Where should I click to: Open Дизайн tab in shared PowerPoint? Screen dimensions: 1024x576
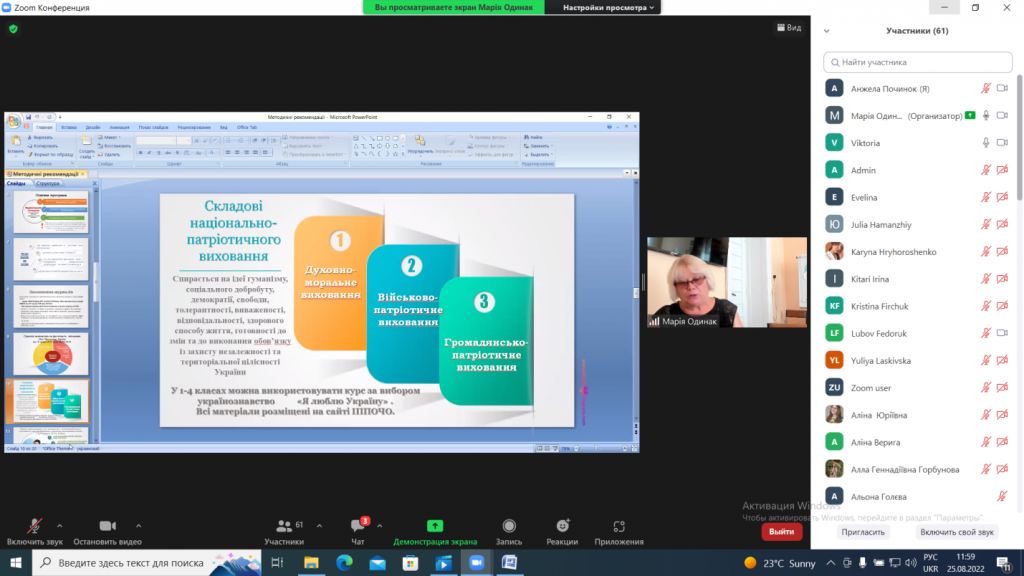(x=93, y=127)
